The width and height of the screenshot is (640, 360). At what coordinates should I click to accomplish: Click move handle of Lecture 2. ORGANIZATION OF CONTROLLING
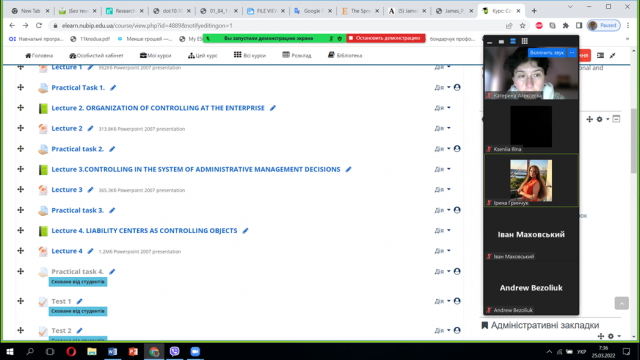coord(20,108)
